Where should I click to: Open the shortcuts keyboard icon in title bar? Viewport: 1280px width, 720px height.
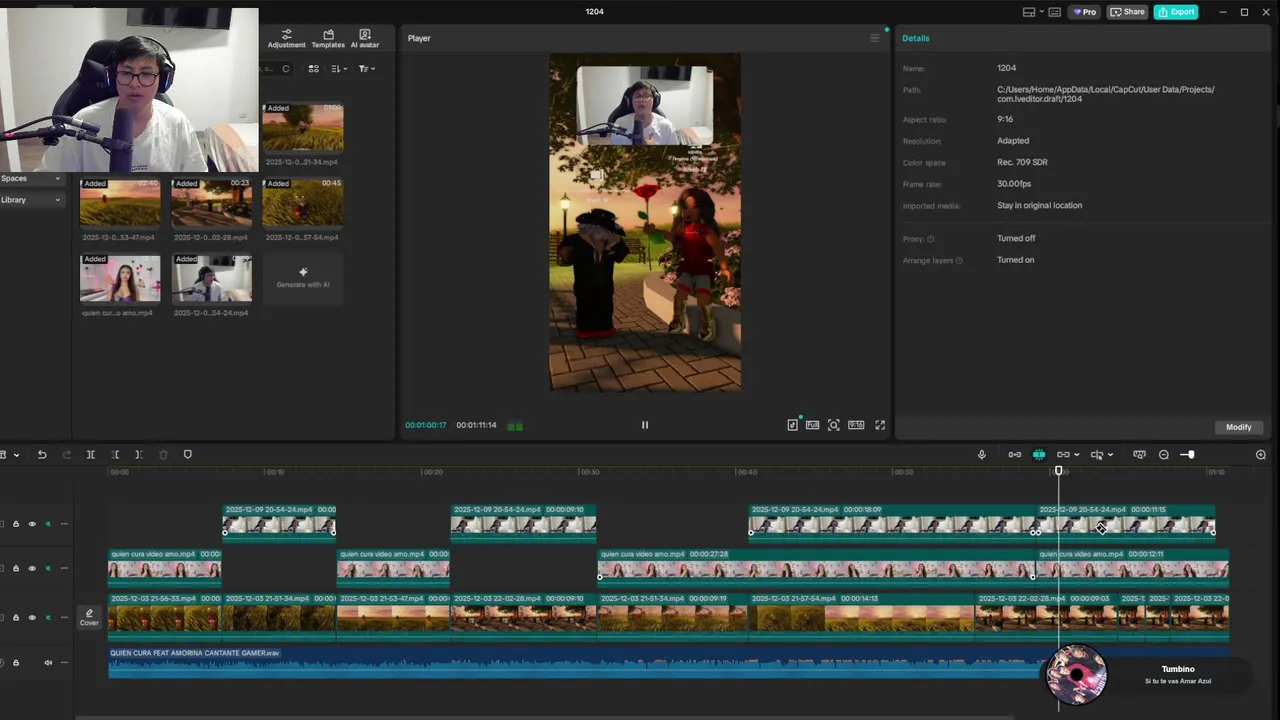pyautogui.click(x=1054, y=12)
